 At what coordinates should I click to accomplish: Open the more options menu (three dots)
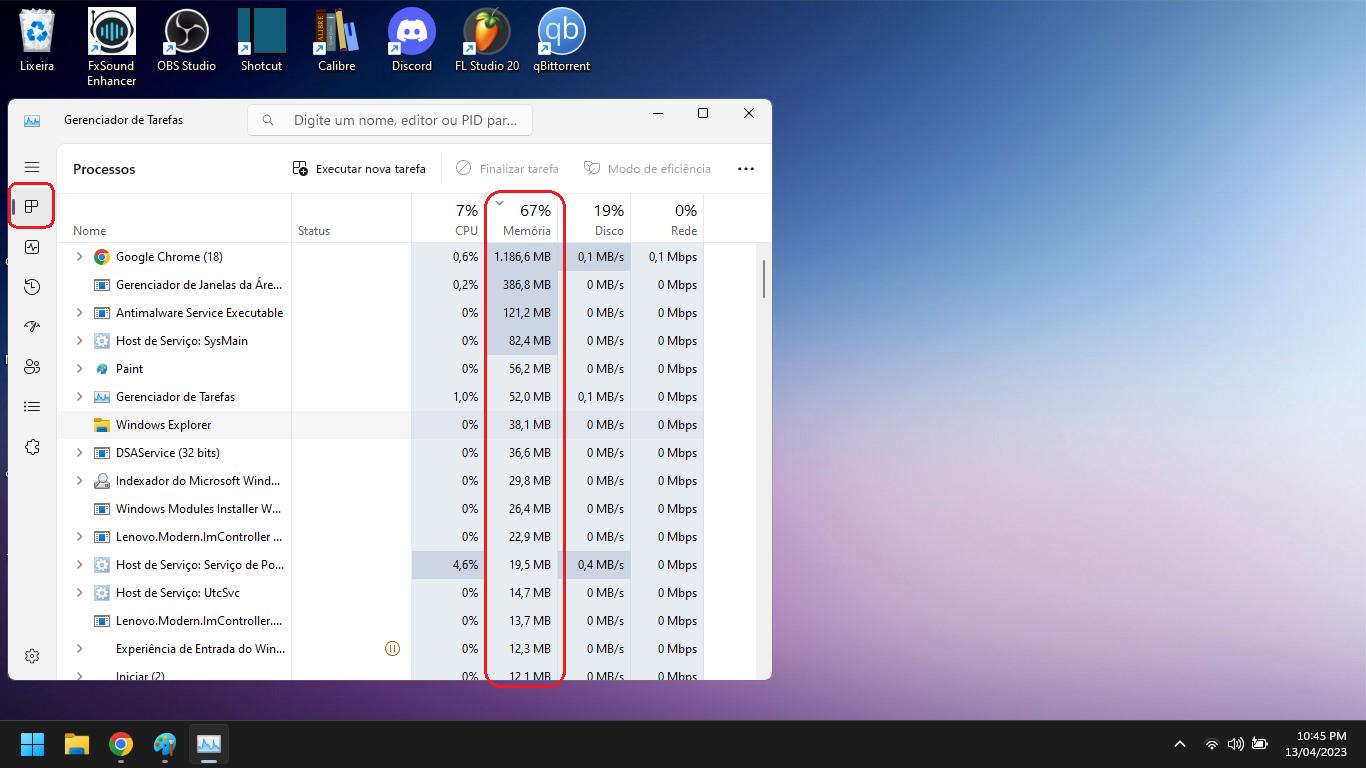[x=745, y=168]
